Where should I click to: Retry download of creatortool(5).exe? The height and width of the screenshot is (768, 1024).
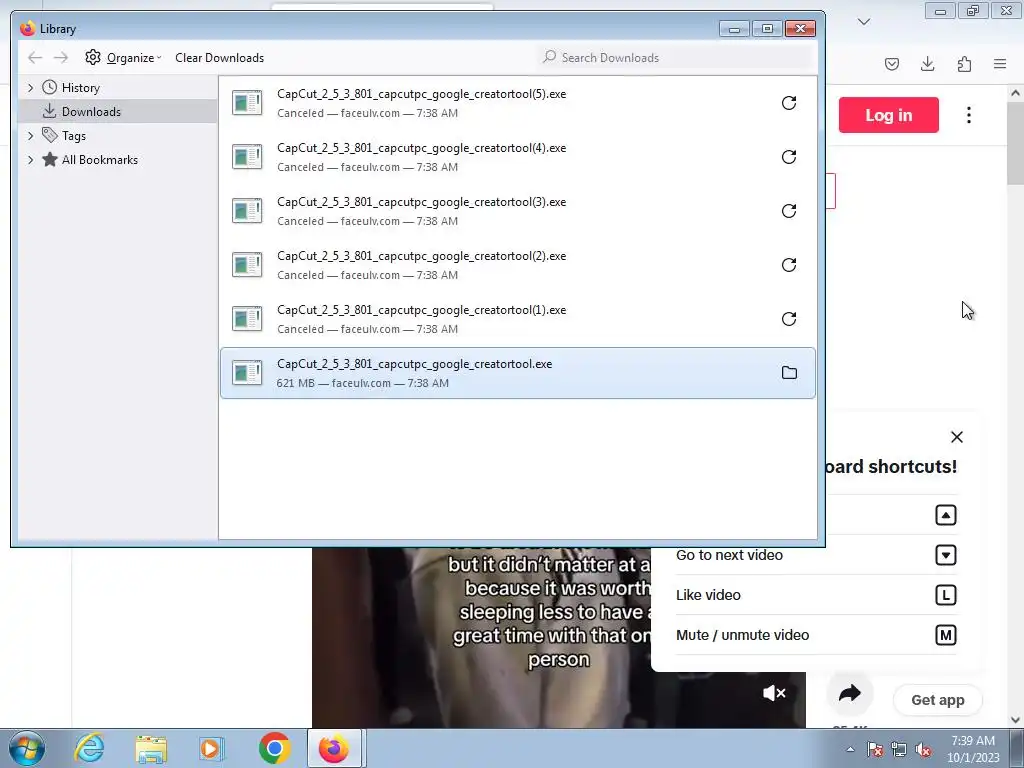click(789, 103)
